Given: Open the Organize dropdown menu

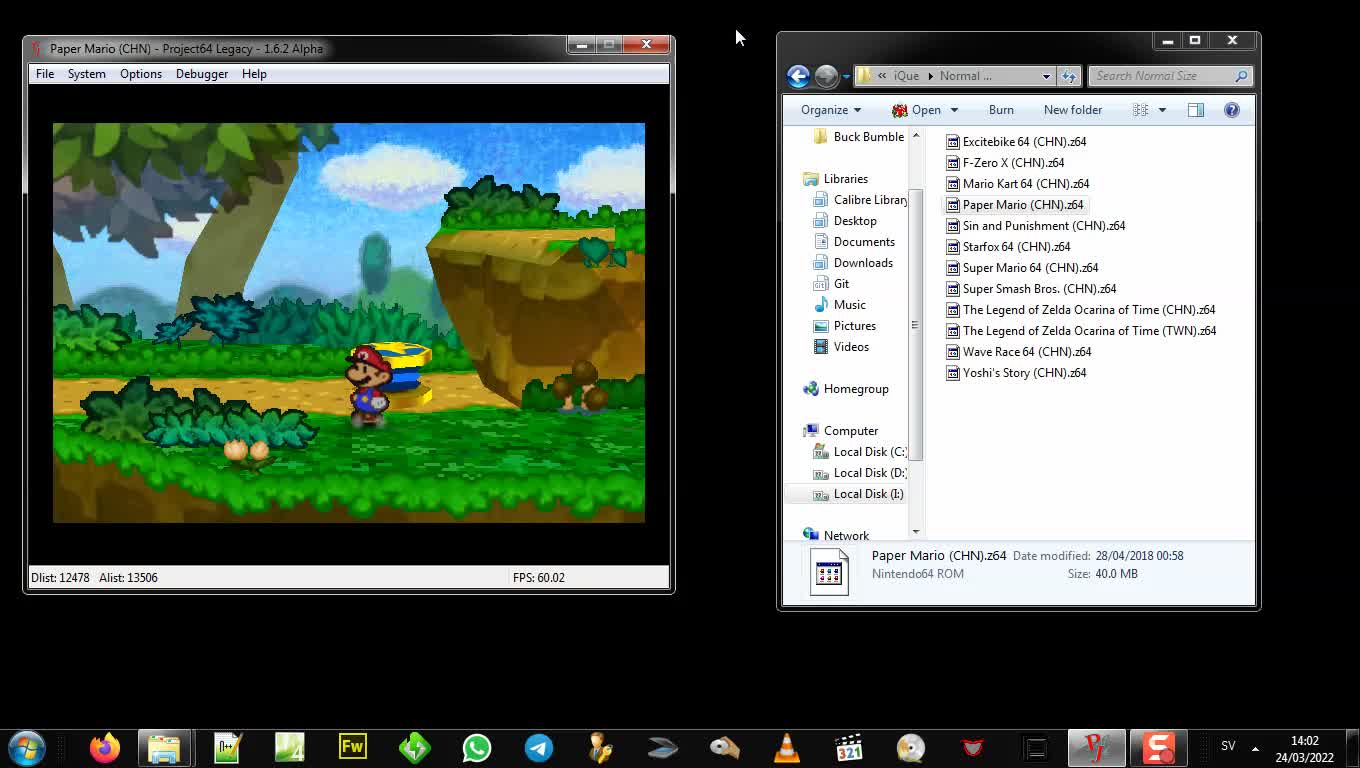Looking at the screenshot, I should pos(831,110).
